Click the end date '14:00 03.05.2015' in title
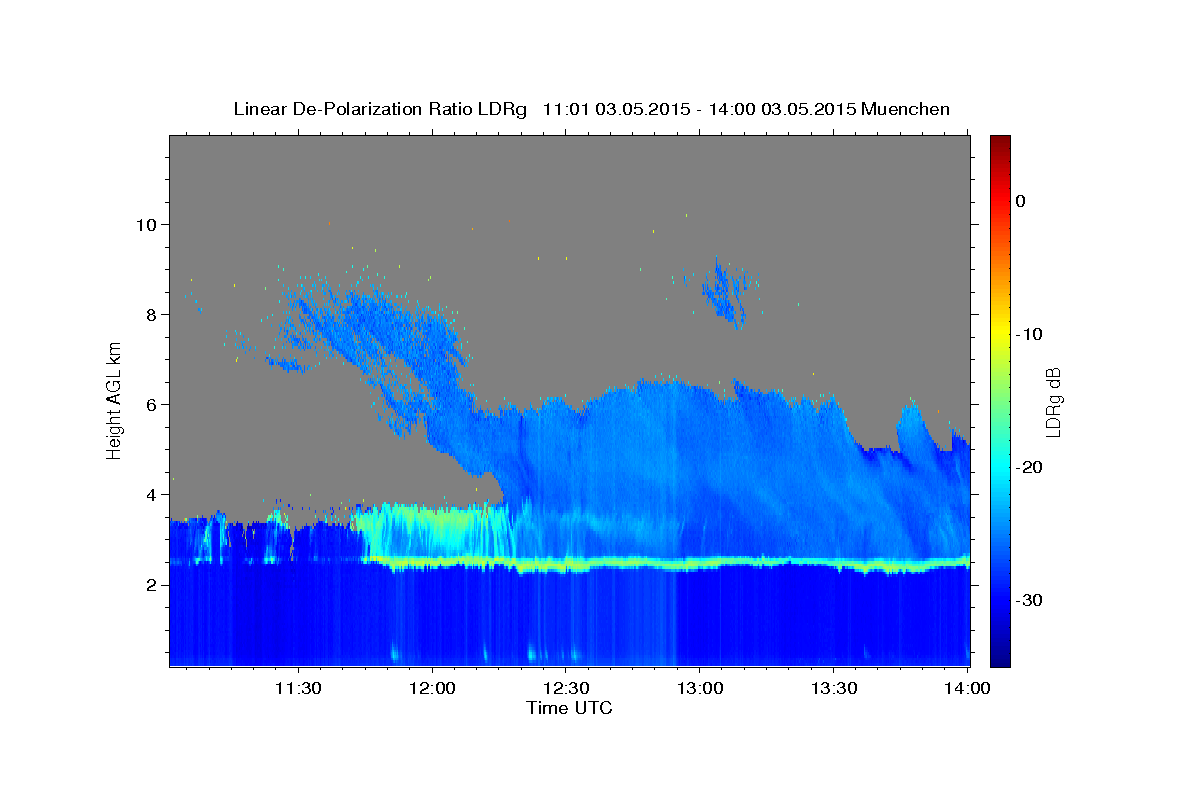This screenshot has width=1200, height=800. coord(781,109)
